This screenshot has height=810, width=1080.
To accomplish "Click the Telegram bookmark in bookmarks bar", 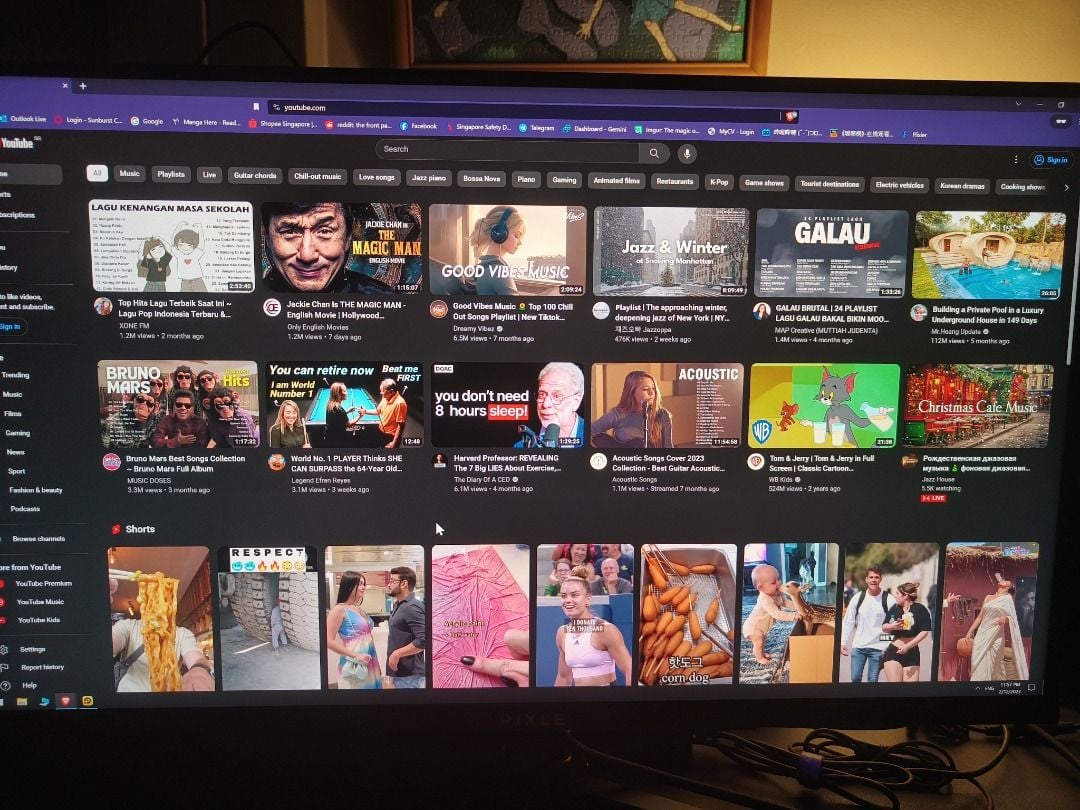I will click(537, 127).
